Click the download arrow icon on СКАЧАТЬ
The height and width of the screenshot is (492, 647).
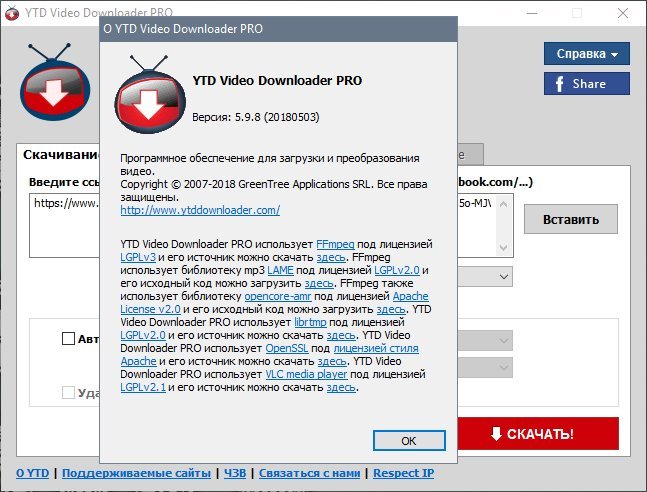(496, 434)
